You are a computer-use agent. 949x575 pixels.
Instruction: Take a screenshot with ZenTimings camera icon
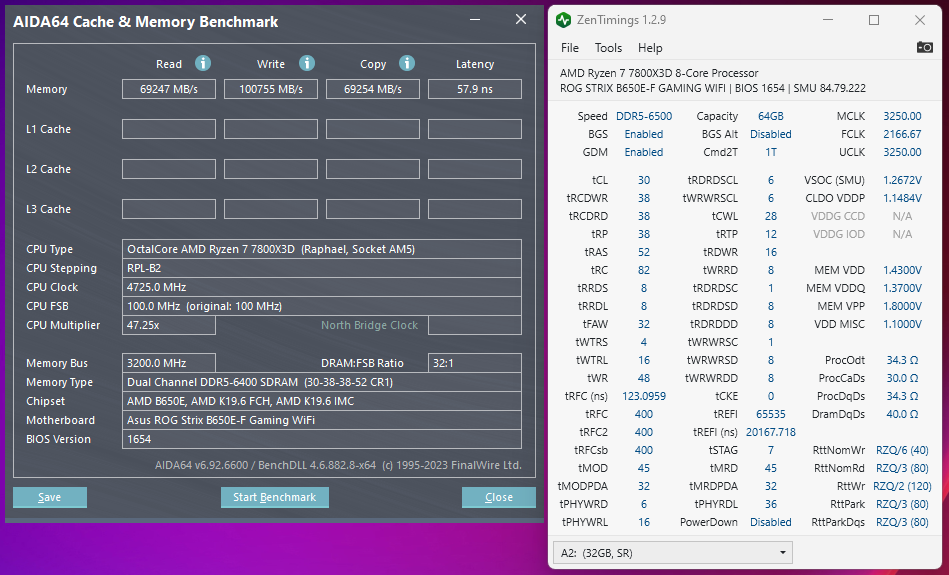(x=924, y=47)
